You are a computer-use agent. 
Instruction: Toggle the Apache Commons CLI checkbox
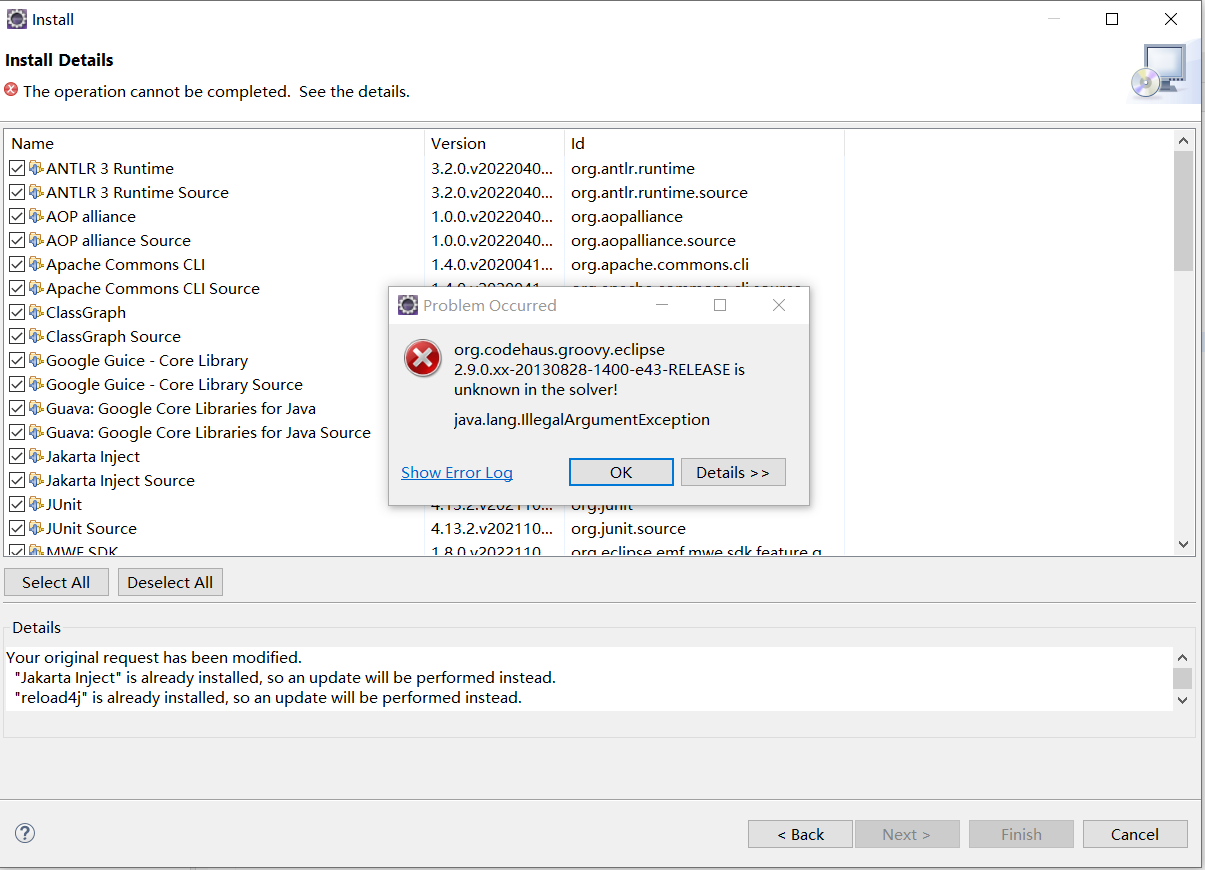(17, 264)
